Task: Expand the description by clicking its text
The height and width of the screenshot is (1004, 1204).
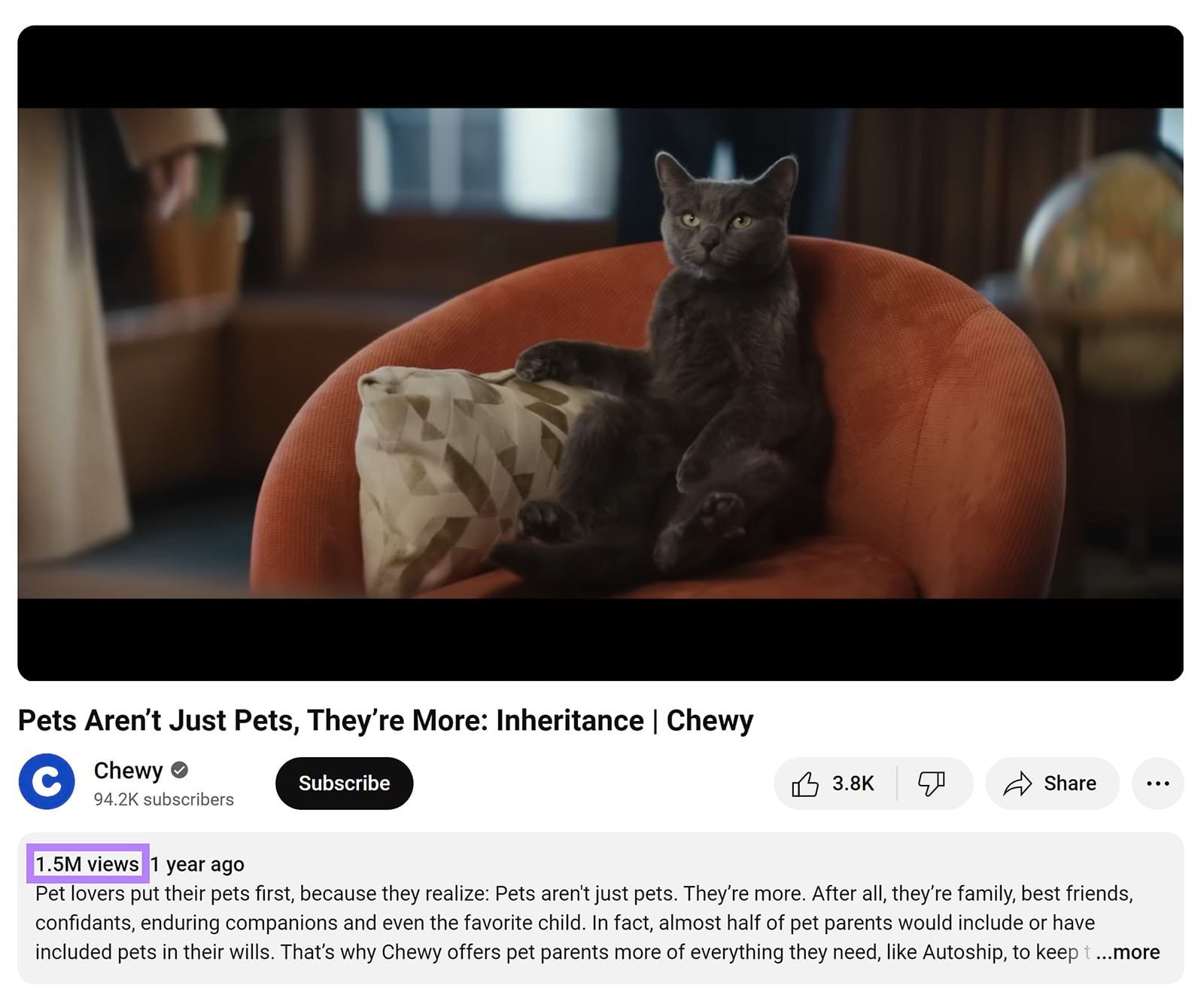Action: [527, 922]
